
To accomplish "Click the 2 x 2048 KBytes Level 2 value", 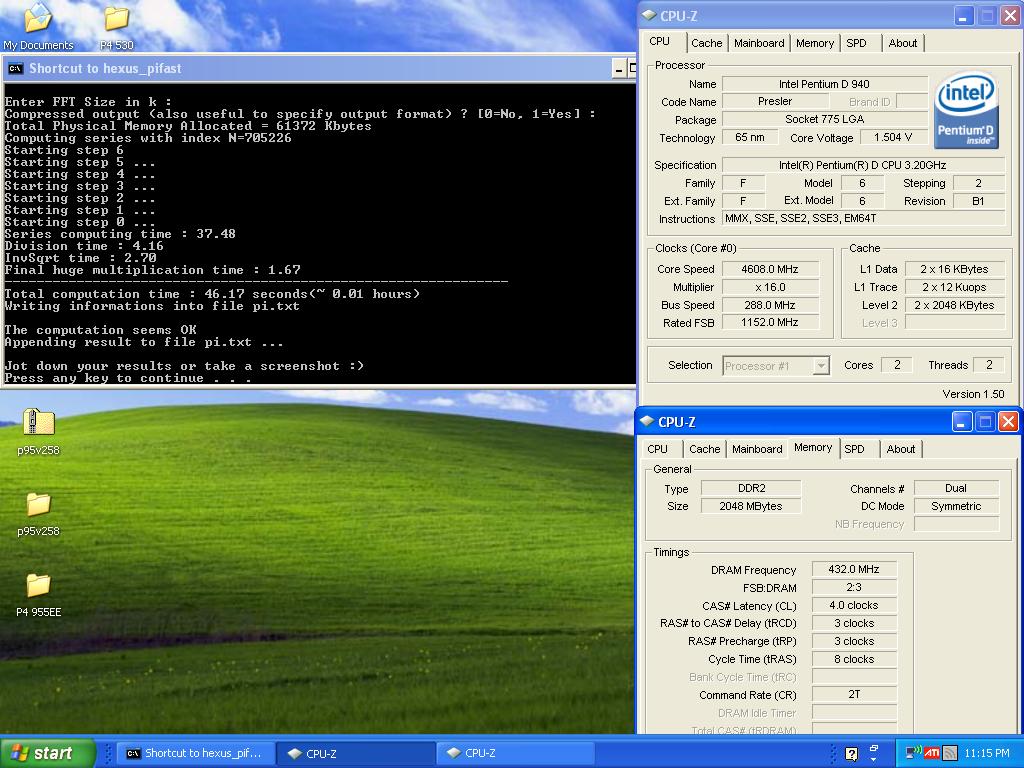I will click(954, 305).
